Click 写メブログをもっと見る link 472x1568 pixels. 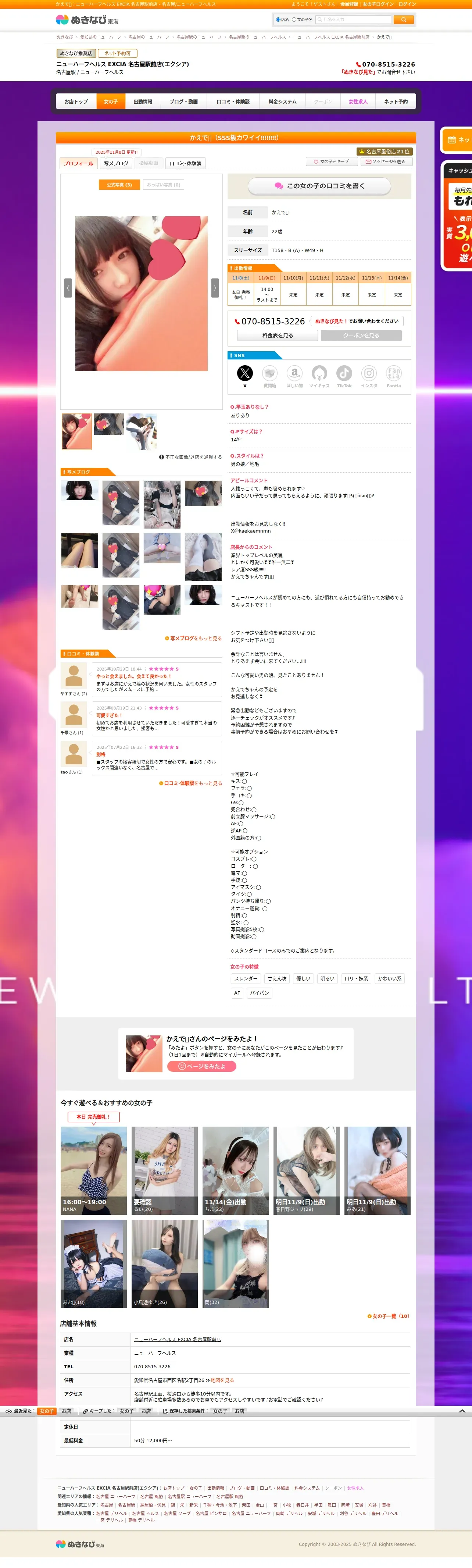click(x=193, y=639)
